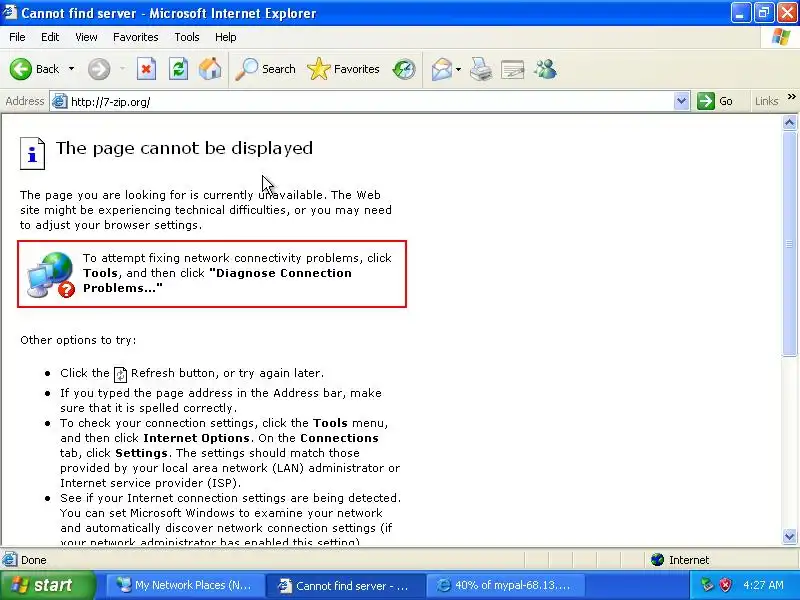Expand the Links toolbar chevron
This screenshot has height=600, width=800.
click(792, 97)
